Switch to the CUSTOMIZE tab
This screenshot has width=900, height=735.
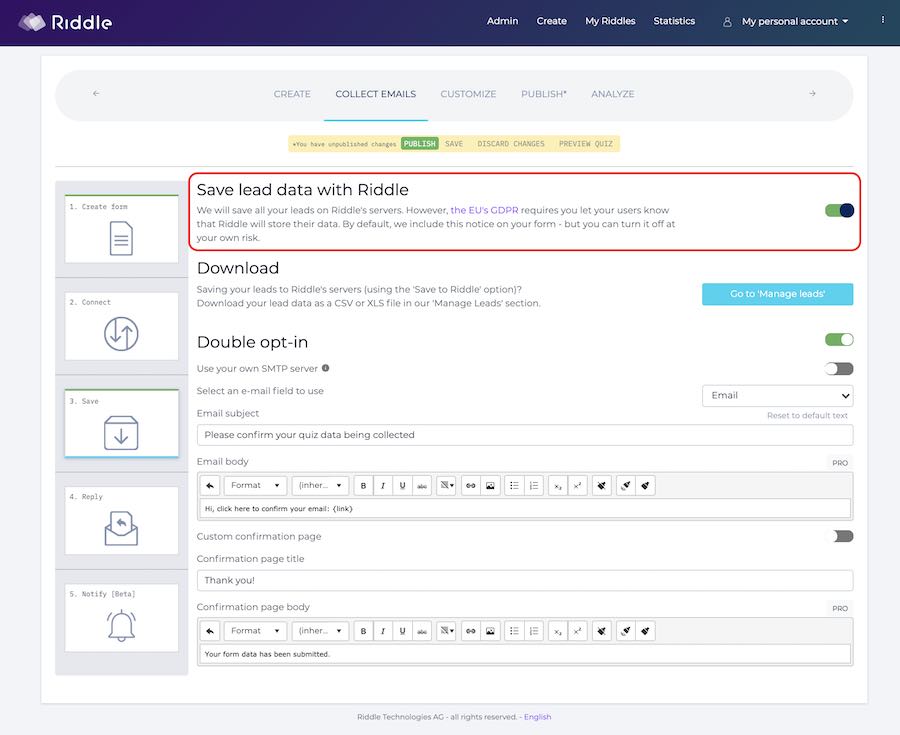click(x=468, y=94)
